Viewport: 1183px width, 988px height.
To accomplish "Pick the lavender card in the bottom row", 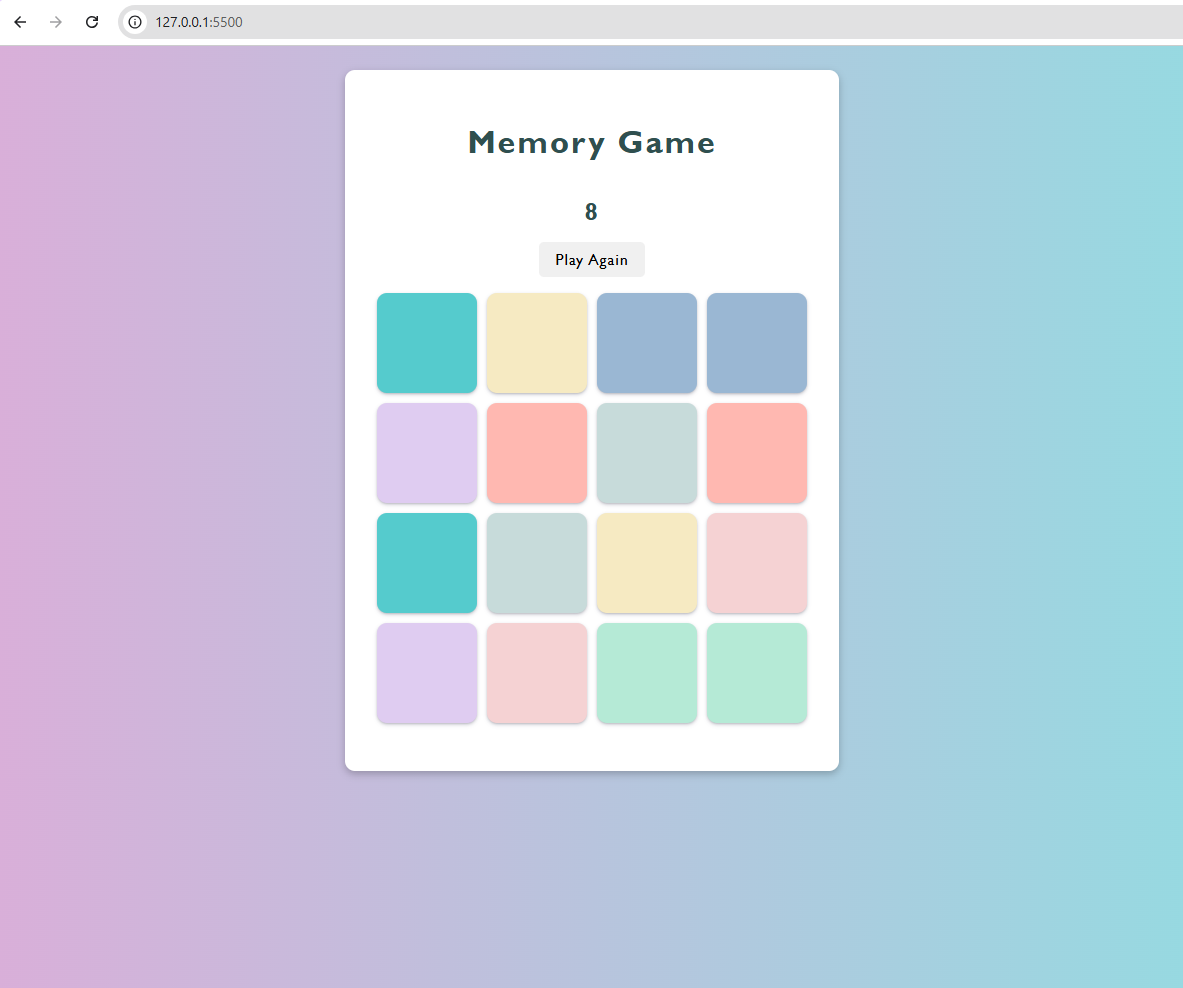I will (427, 673).
